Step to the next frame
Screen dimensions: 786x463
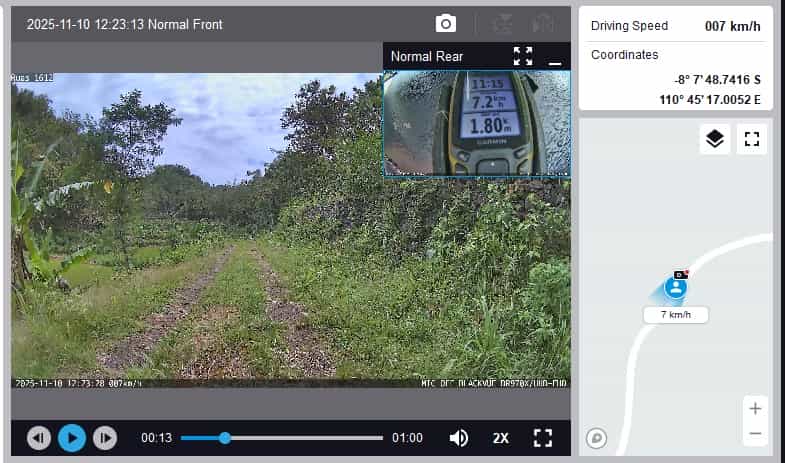104,438
